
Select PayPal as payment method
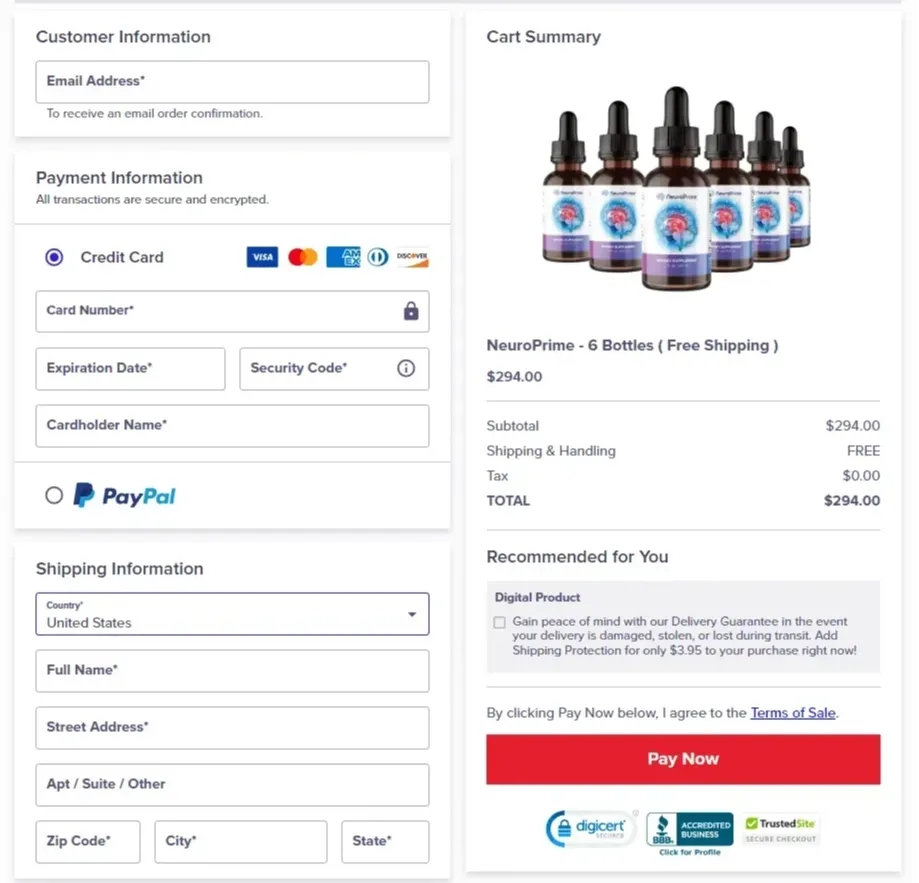tap(54, 495)
